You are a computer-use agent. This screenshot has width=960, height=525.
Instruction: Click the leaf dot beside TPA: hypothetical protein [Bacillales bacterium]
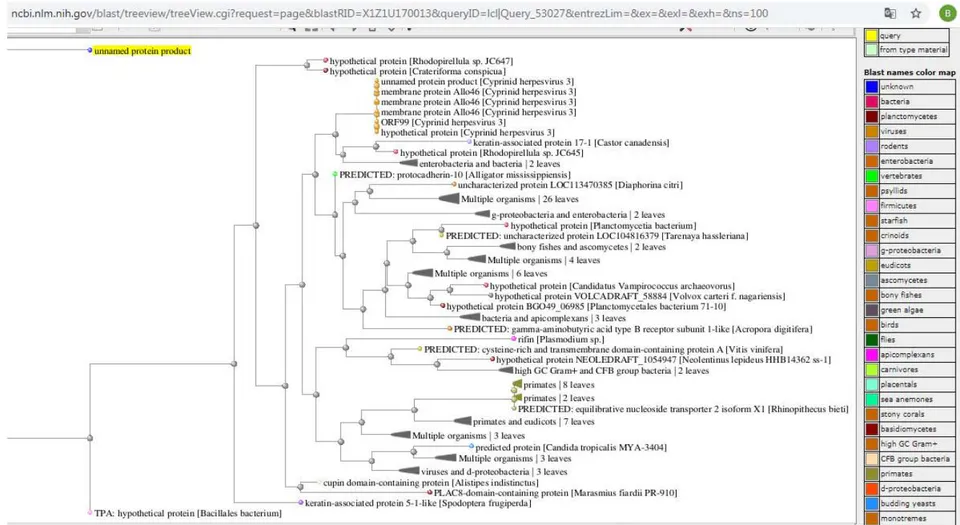(90, 513)
